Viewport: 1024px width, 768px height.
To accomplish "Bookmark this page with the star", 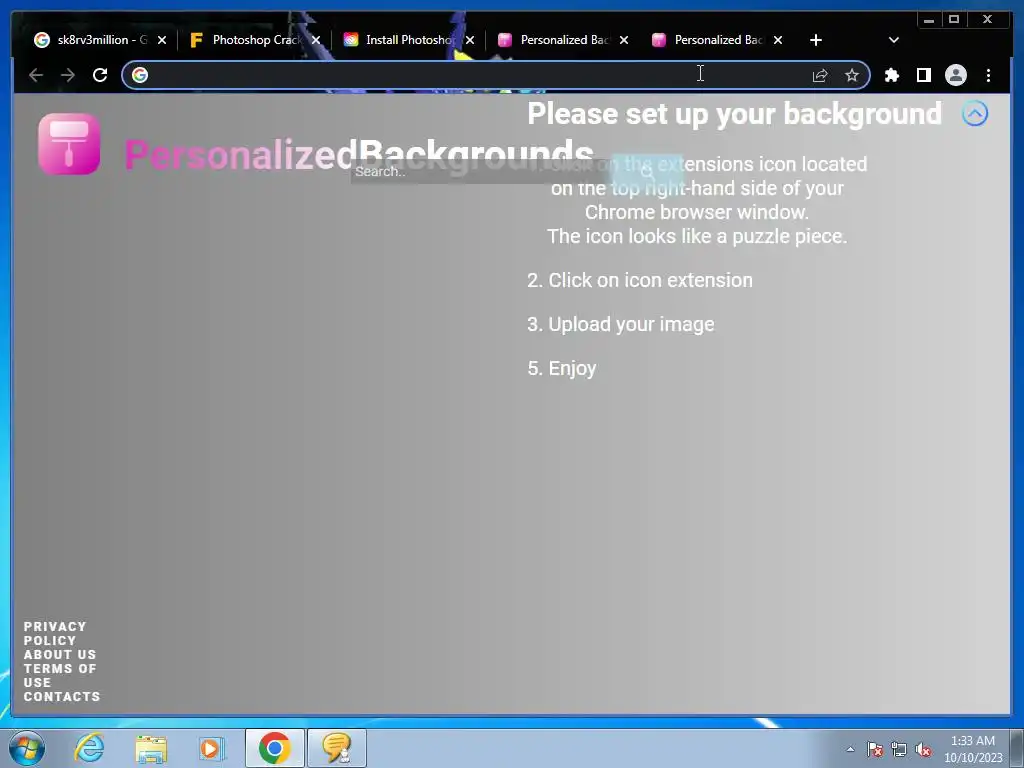I will coord(852,75).
